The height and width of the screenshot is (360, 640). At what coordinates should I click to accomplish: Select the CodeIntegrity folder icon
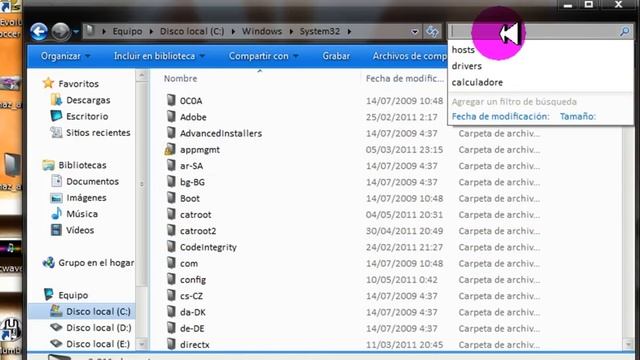coord(171,247)
